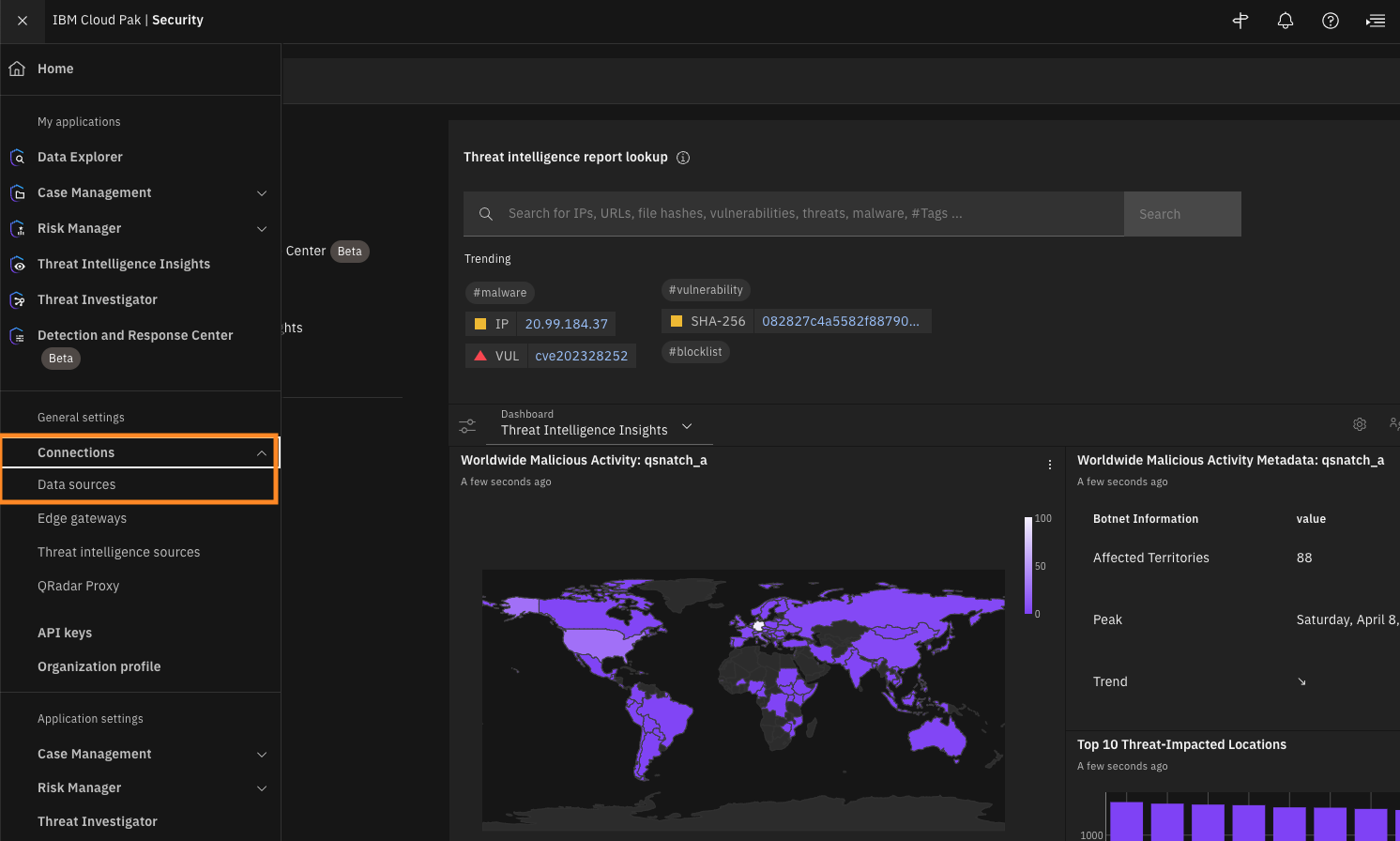
Task: Select Threat intelligence sources item
Action: tap(119, 552)
